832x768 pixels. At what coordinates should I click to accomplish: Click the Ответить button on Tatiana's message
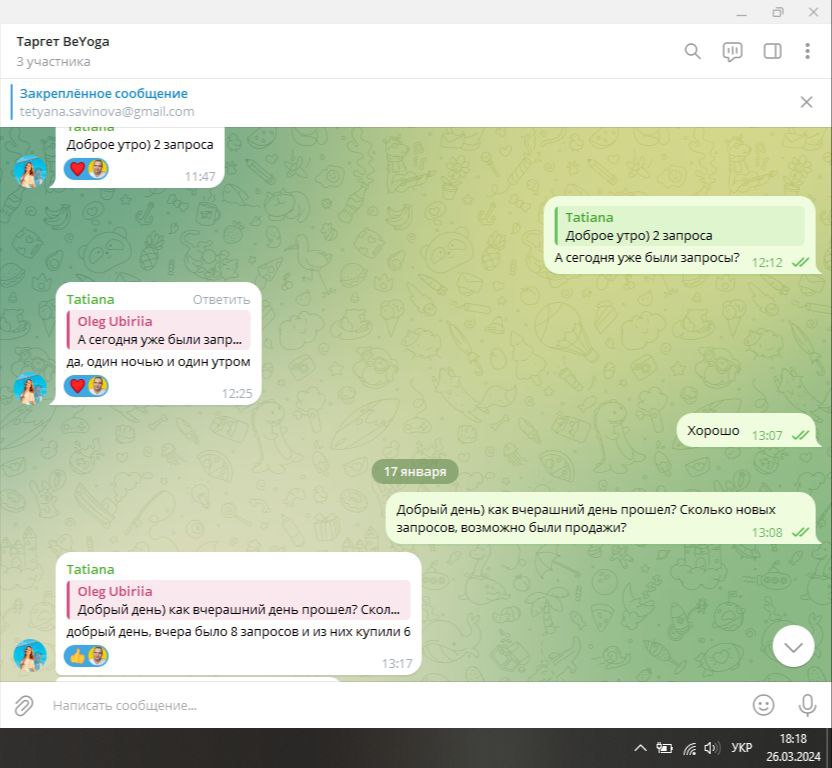(221, 300)
